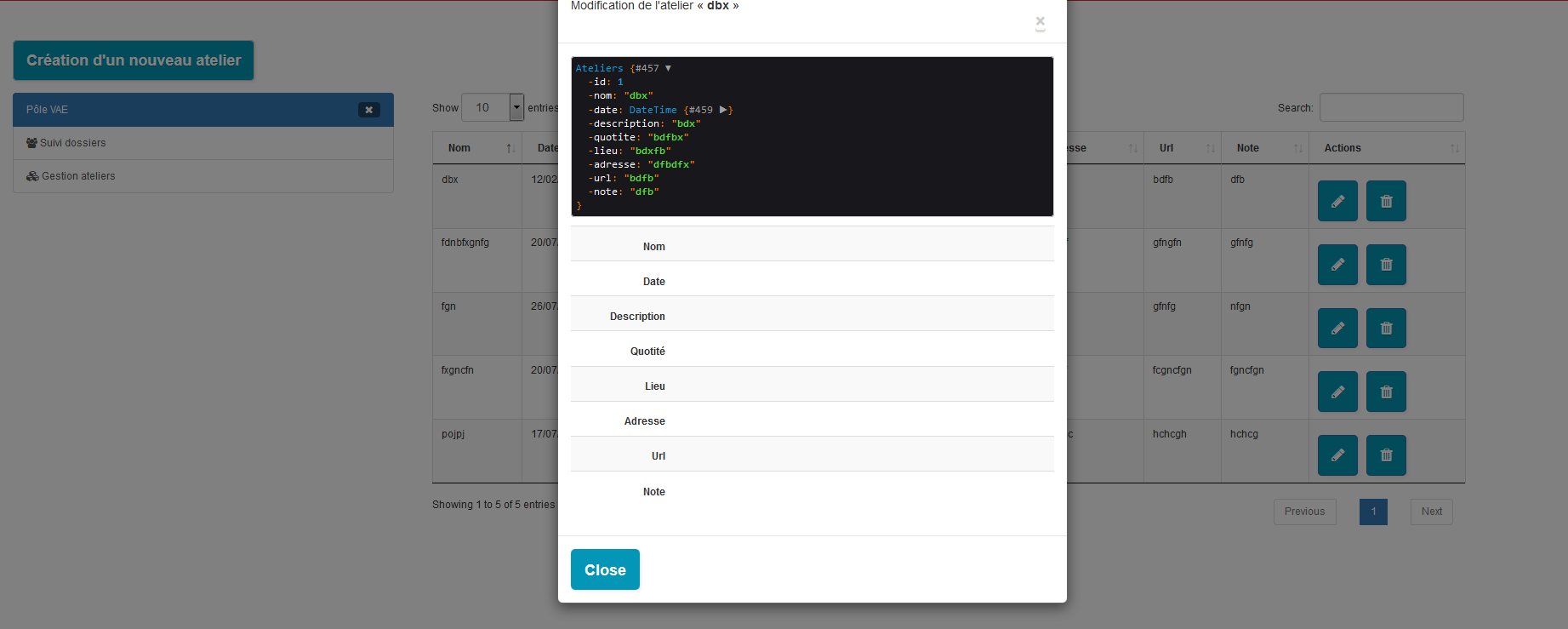
Task: Delete the fxgncfn row with trash icon
Action: 1385,392
